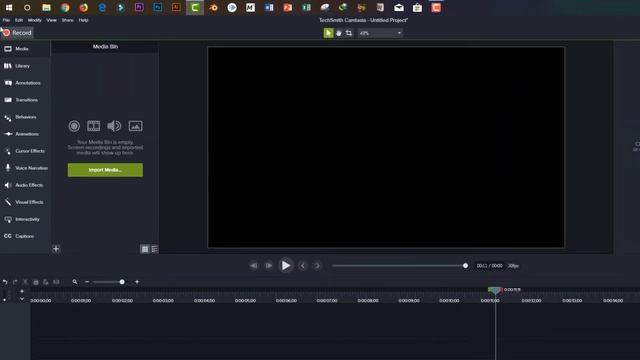Open the File menu
The image size is (640, 360).
click(x=6, y=20)
